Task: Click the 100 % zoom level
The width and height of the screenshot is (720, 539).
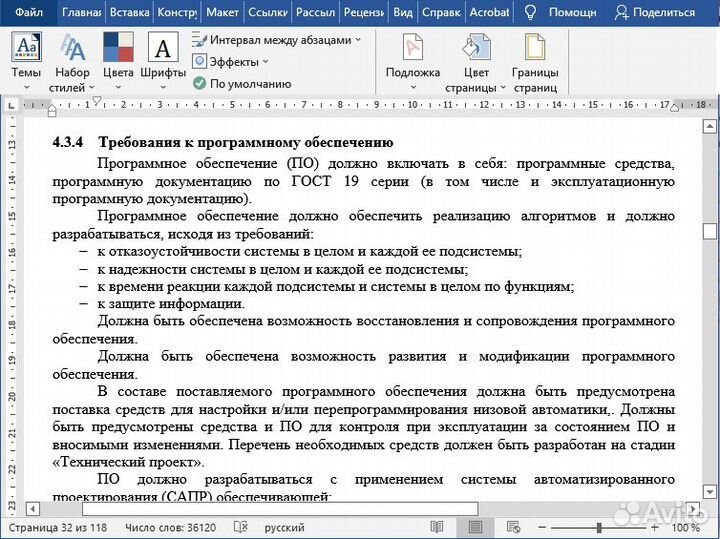Action: (686, 528)
